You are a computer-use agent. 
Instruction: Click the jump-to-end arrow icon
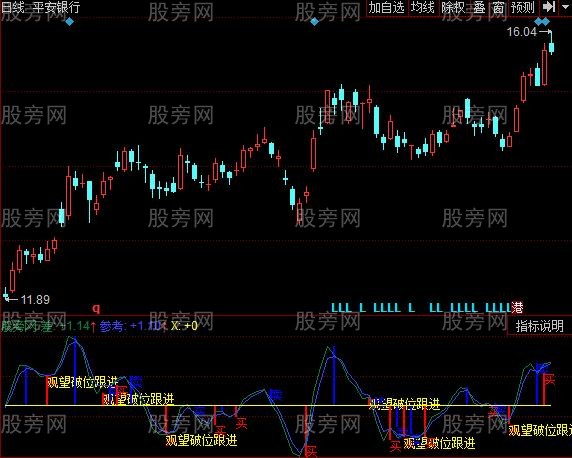click(548, 7)
